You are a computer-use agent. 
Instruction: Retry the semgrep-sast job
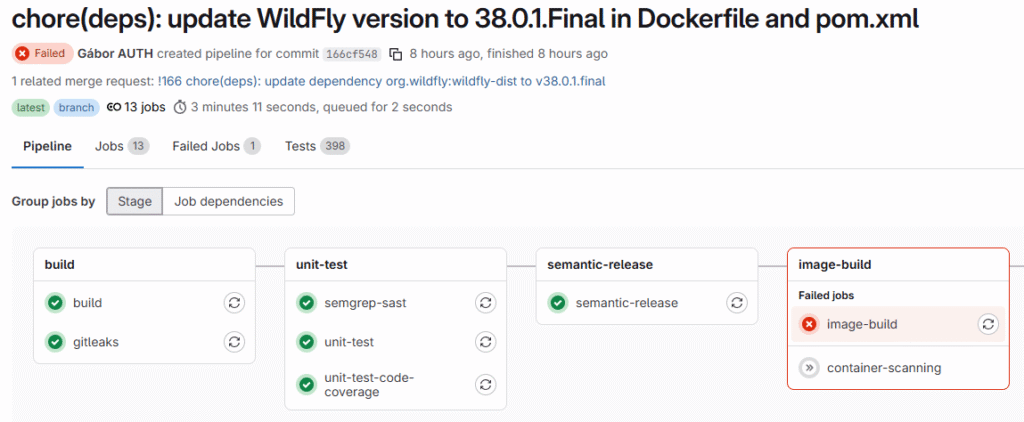click(485, 303)
